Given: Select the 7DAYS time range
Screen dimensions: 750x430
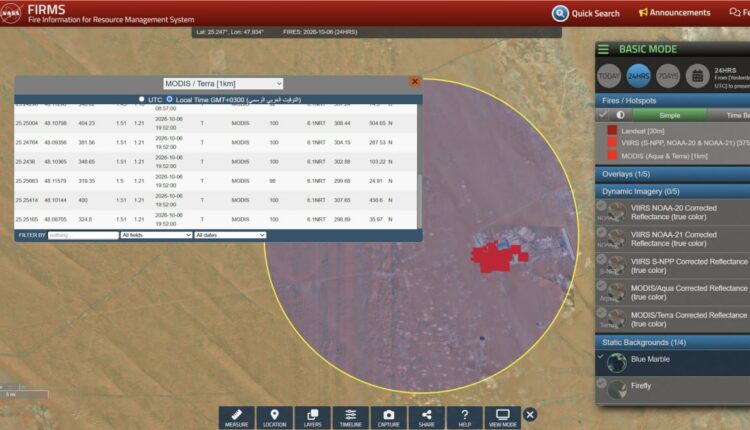Looking at the screenshot, I should [668, 76].
